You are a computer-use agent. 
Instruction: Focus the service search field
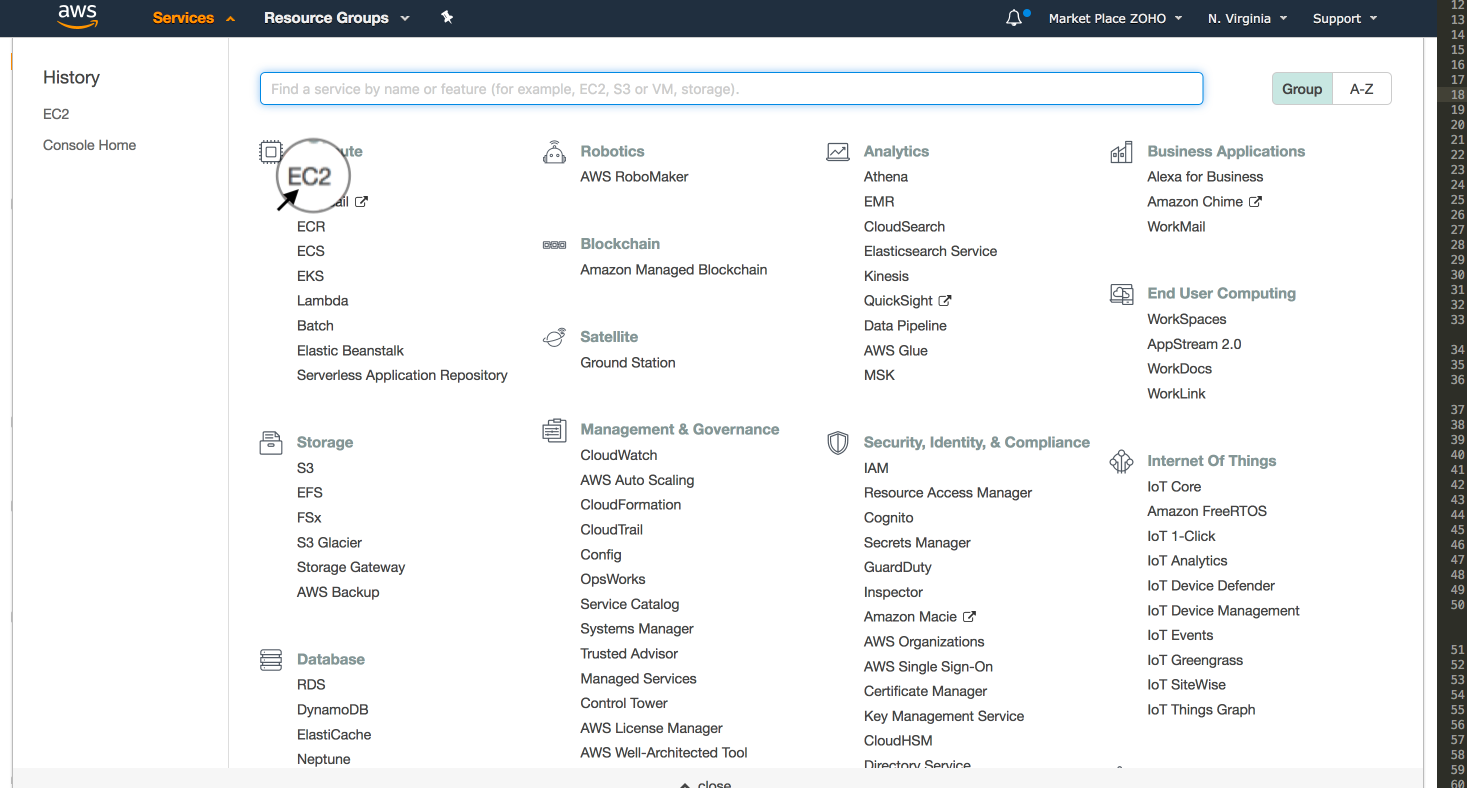[x=731, y=89]
